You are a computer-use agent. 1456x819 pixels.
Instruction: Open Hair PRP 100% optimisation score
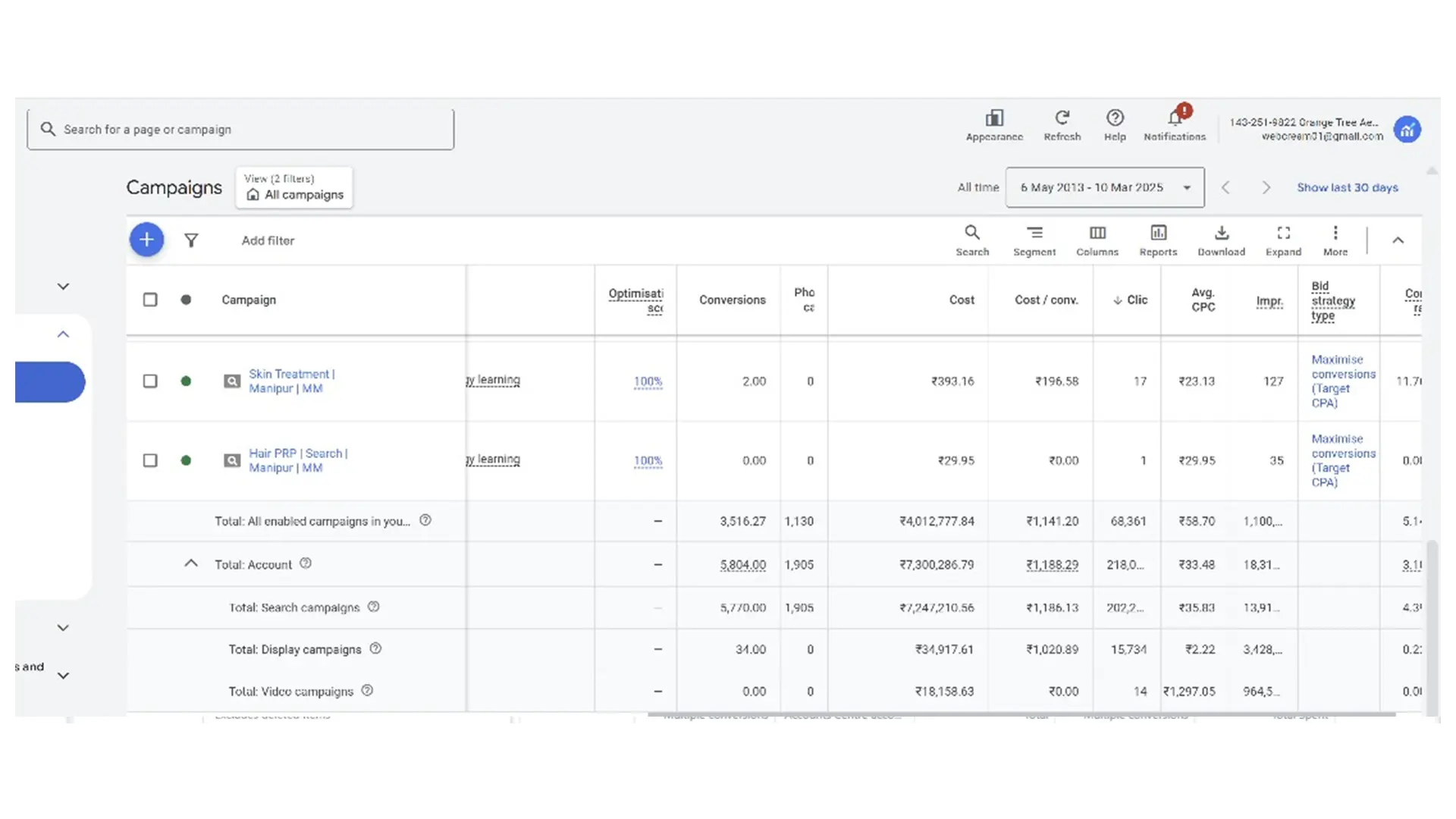coord(648,460)
